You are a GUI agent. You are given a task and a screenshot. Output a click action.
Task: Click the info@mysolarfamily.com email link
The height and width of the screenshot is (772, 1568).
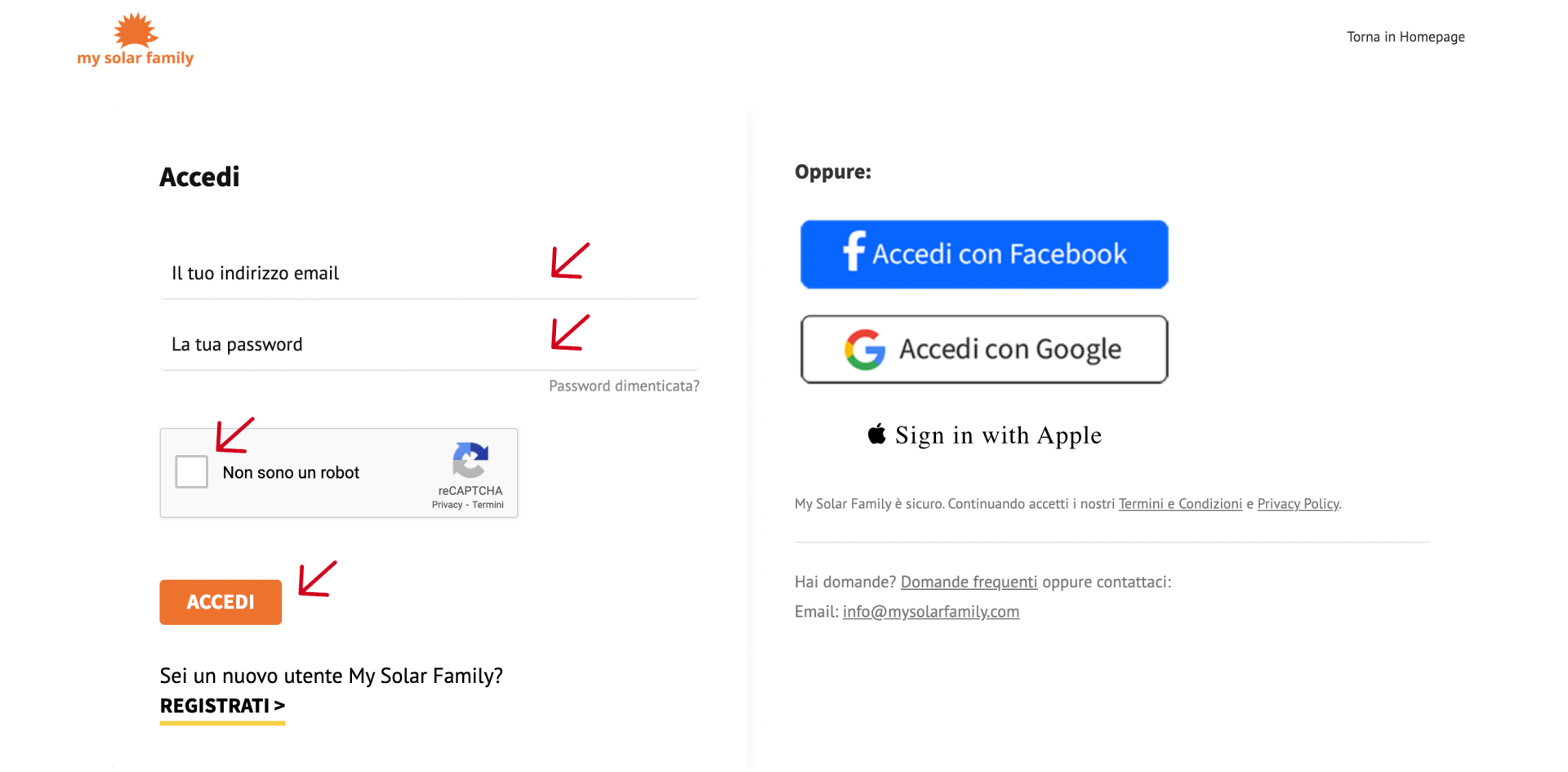(931, 611)
